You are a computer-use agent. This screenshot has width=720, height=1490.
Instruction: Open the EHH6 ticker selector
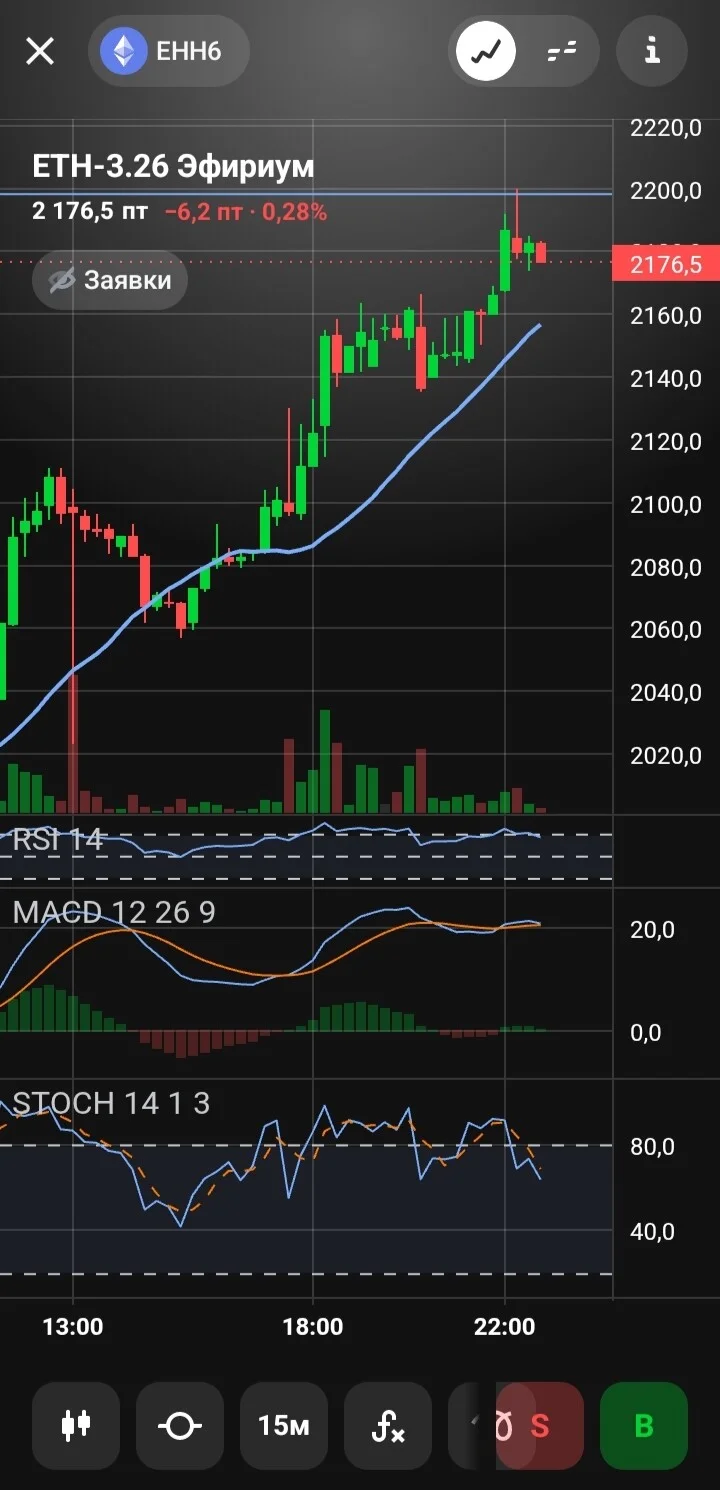coord(169,51)
